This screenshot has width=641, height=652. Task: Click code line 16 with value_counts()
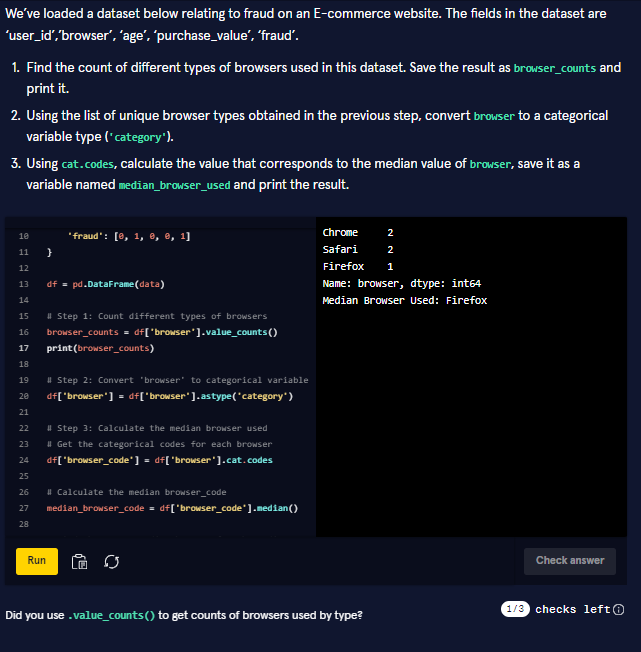pos(162,332)
